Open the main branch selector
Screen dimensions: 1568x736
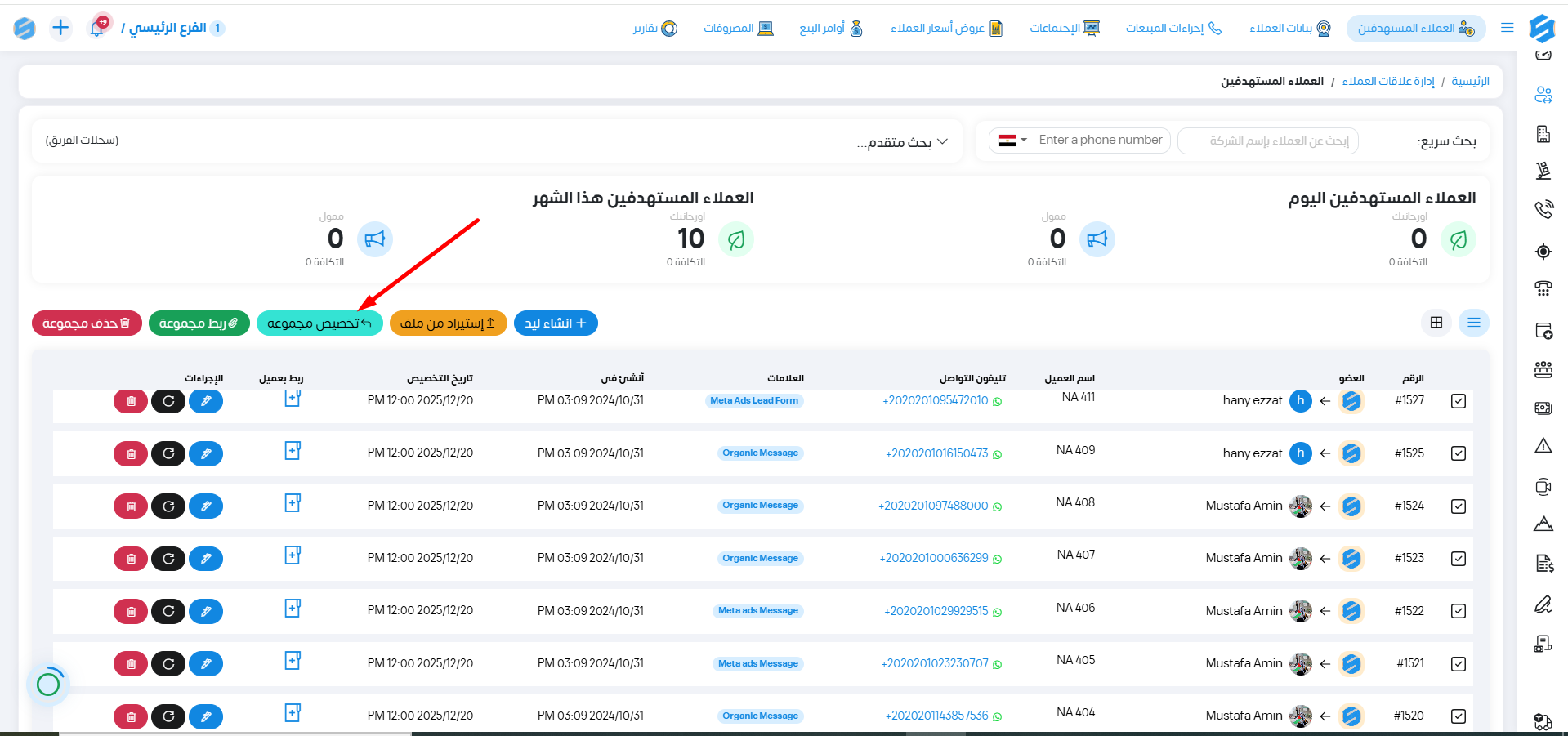click(172, 28)
